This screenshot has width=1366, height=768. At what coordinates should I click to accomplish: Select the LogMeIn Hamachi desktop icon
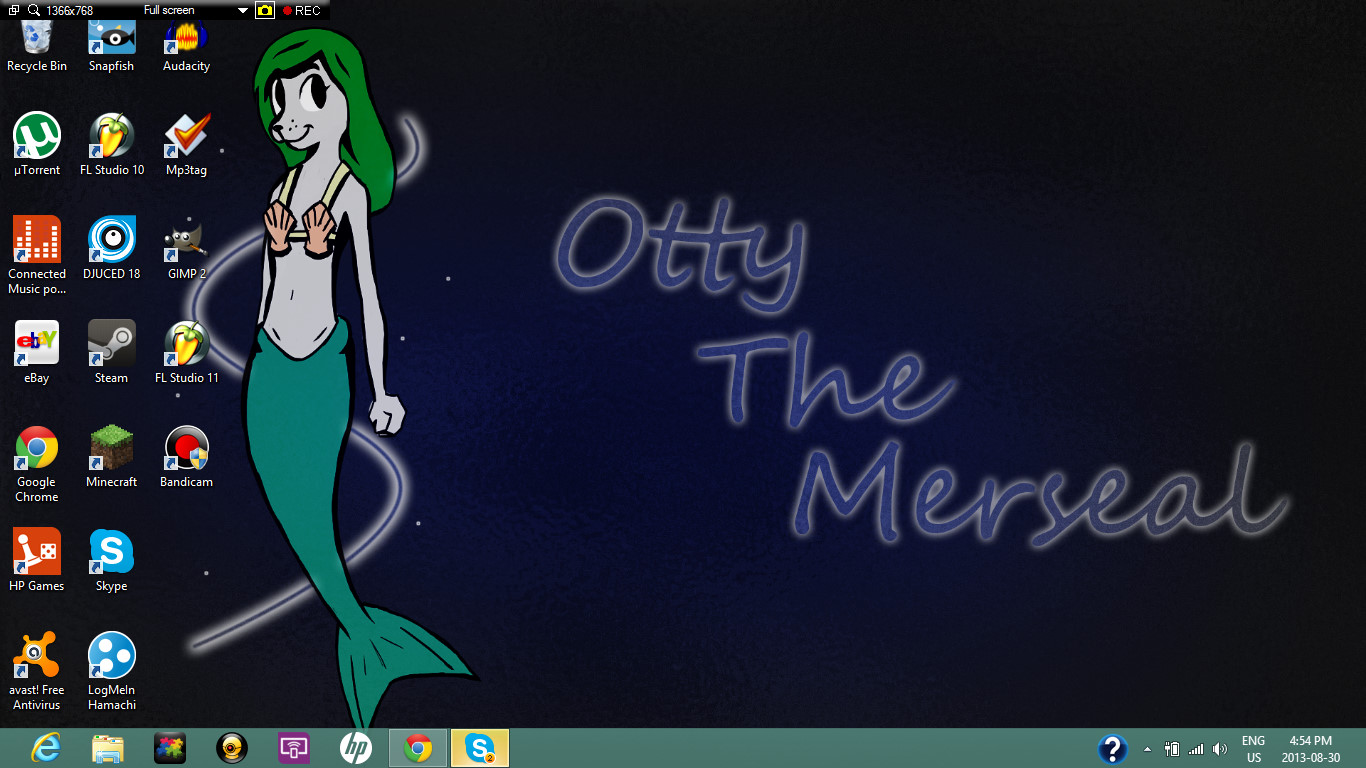point(112,672)
